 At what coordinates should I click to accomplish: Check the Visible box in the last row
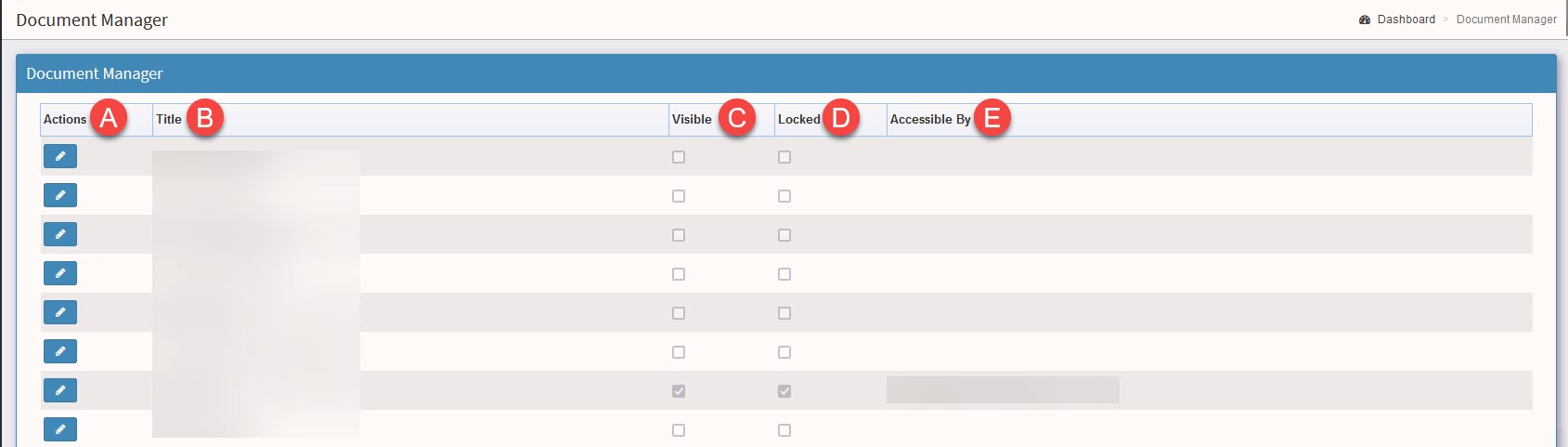679,430
